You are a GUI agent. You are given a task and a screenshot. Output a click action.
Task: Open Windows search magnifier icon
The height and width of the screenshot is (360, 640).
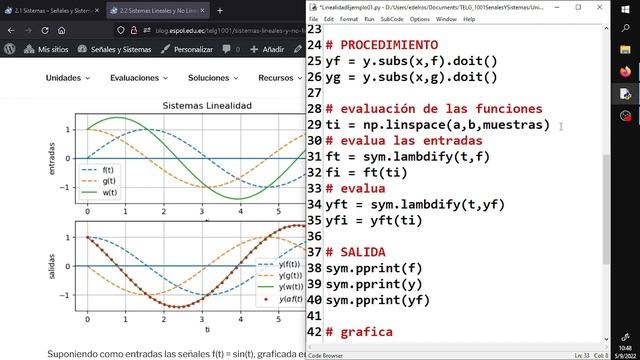pos(625,28)
